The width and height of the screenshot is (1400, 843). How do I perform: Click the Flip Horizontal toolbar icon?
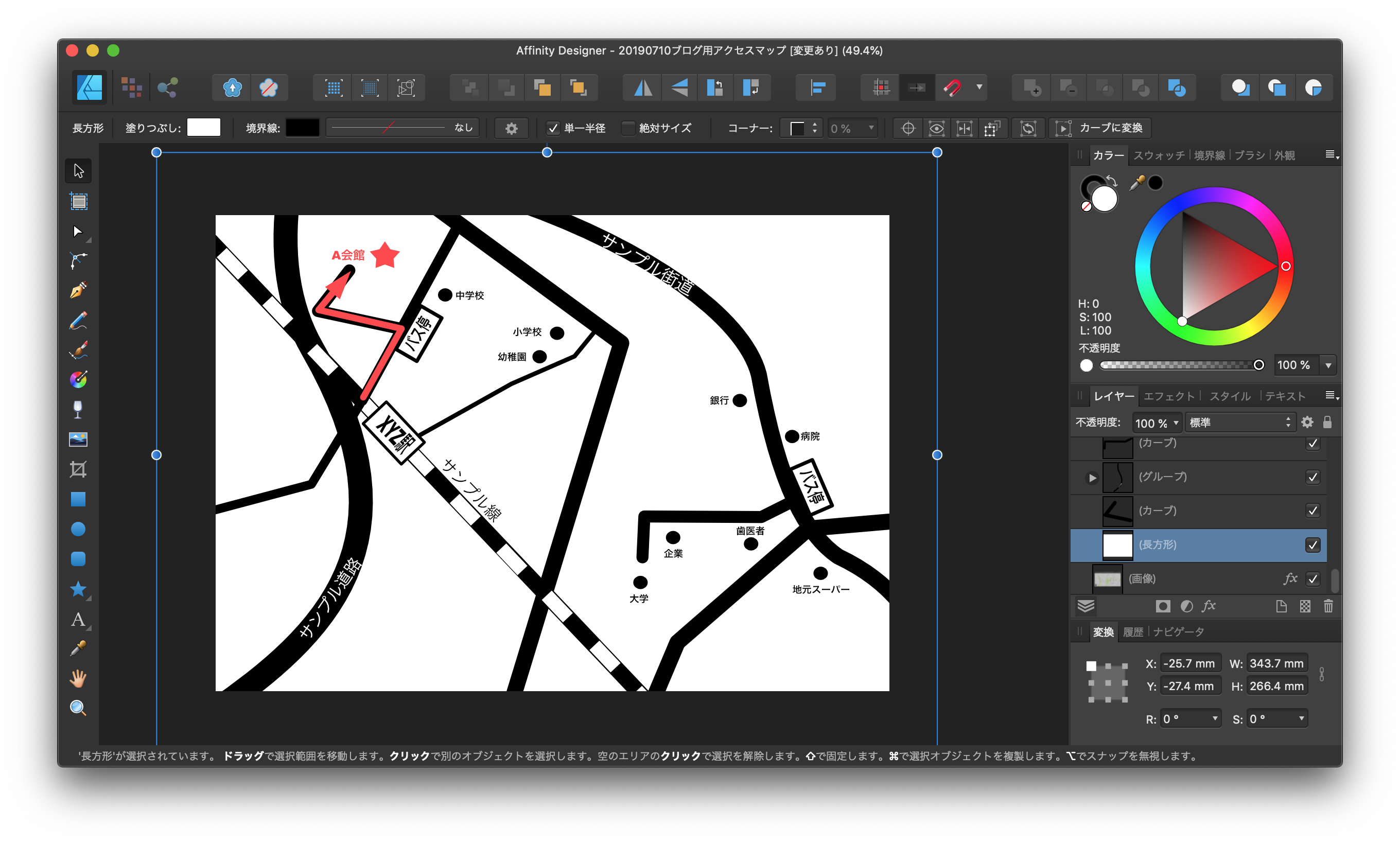click(643, 88)
